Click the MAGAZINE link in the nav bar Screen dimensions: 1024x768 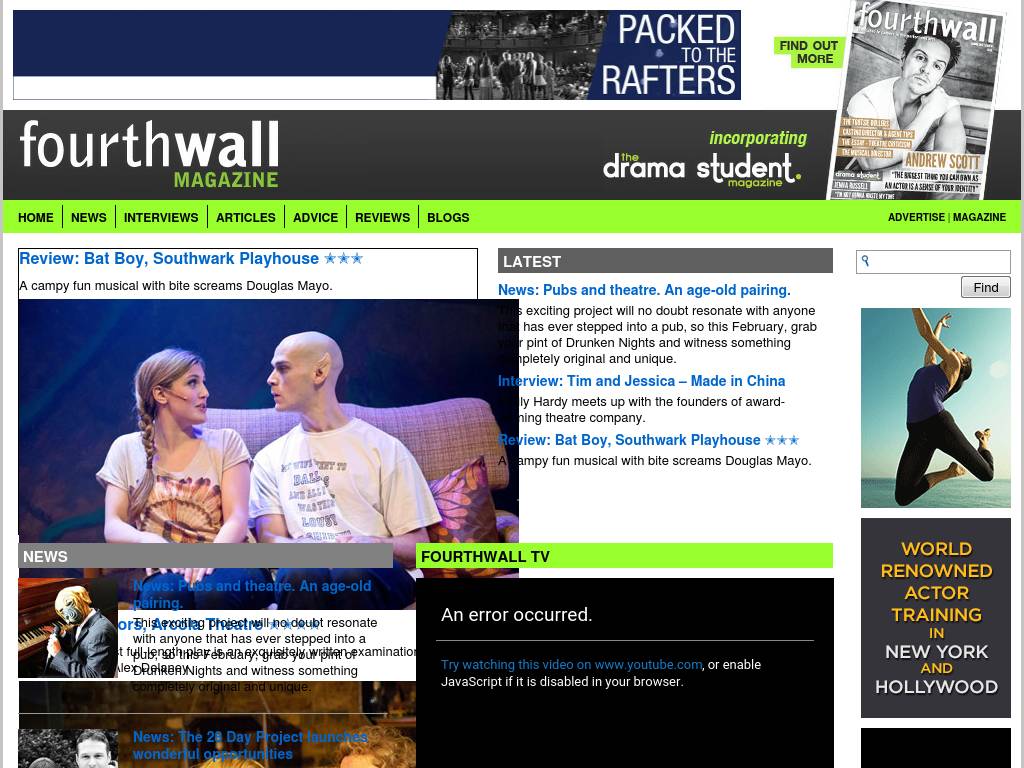tap(979, 217)
